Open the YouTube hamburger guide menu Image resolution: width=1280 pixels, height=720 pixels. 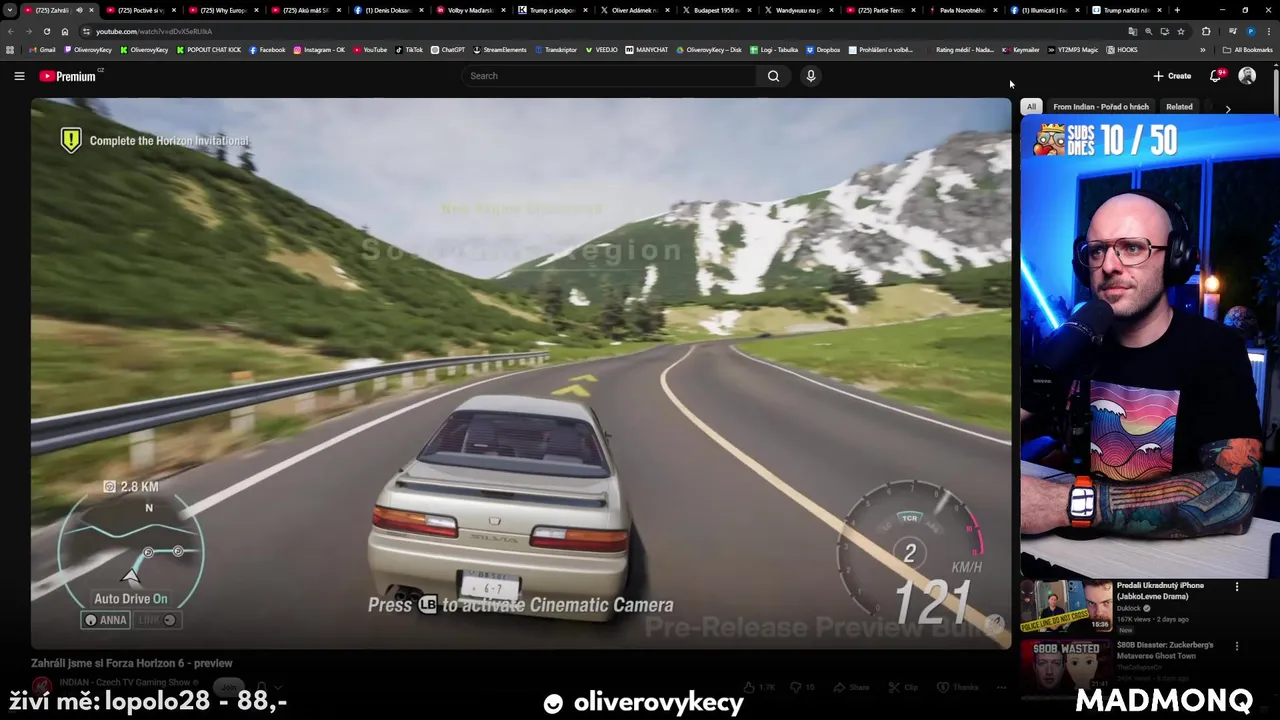(x=19, y=76)
